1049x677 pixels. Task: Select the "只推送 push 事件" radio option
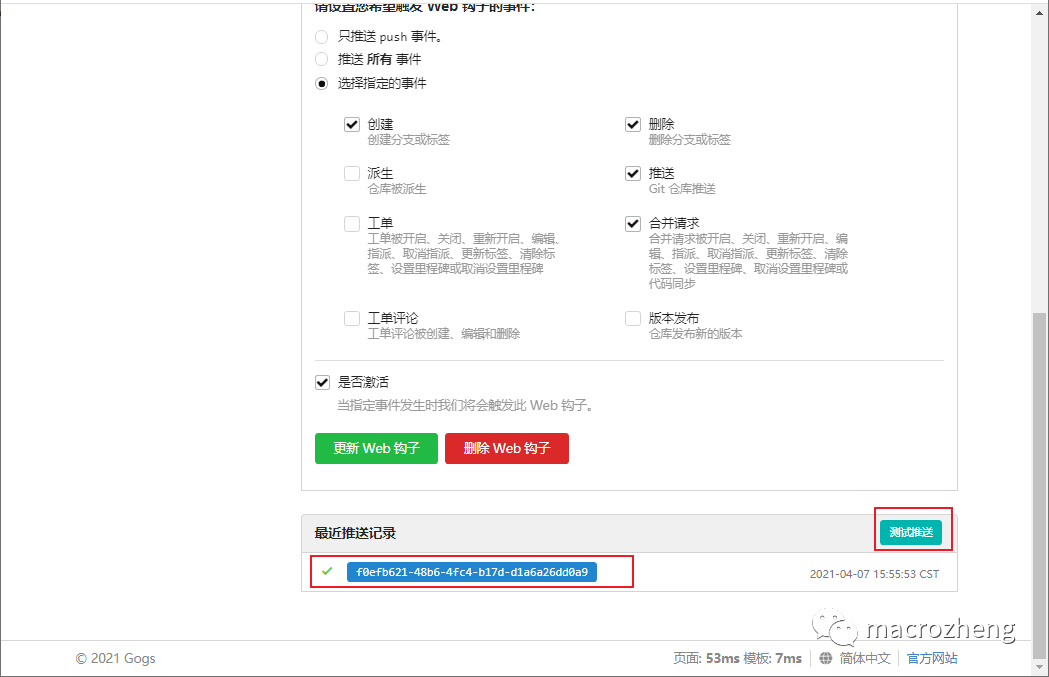[x=321, y=36]
